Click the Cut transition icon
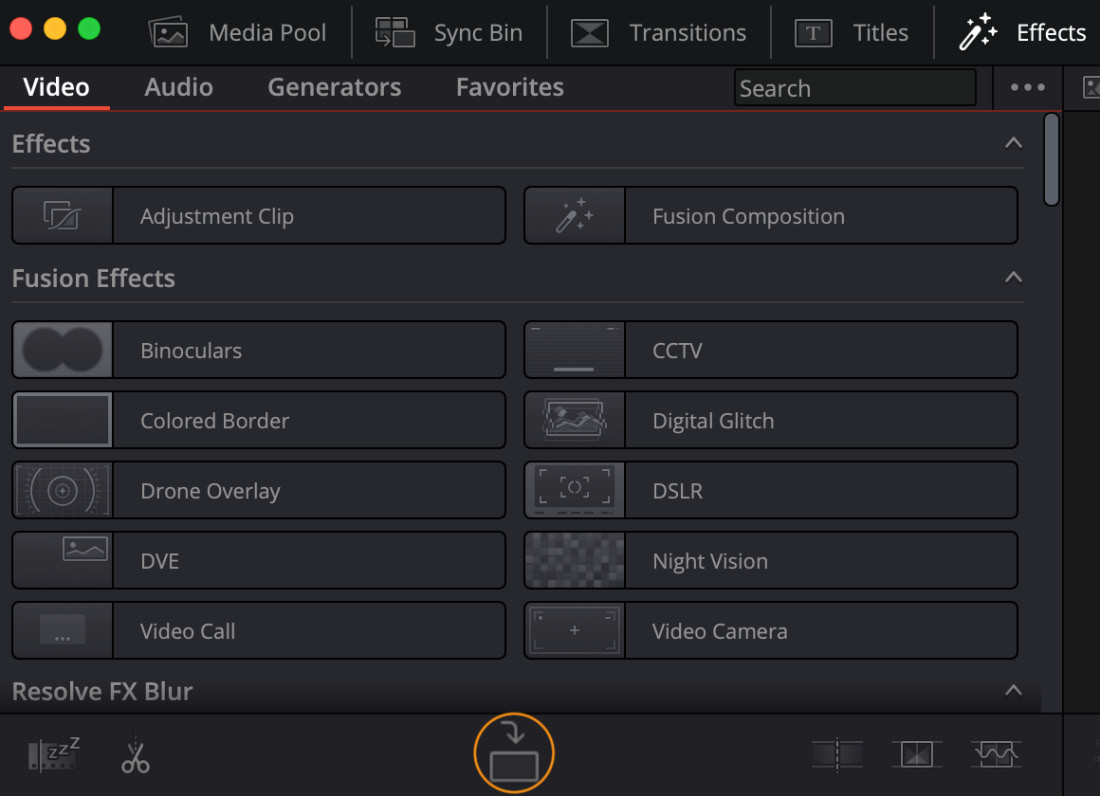 (837, 755)
